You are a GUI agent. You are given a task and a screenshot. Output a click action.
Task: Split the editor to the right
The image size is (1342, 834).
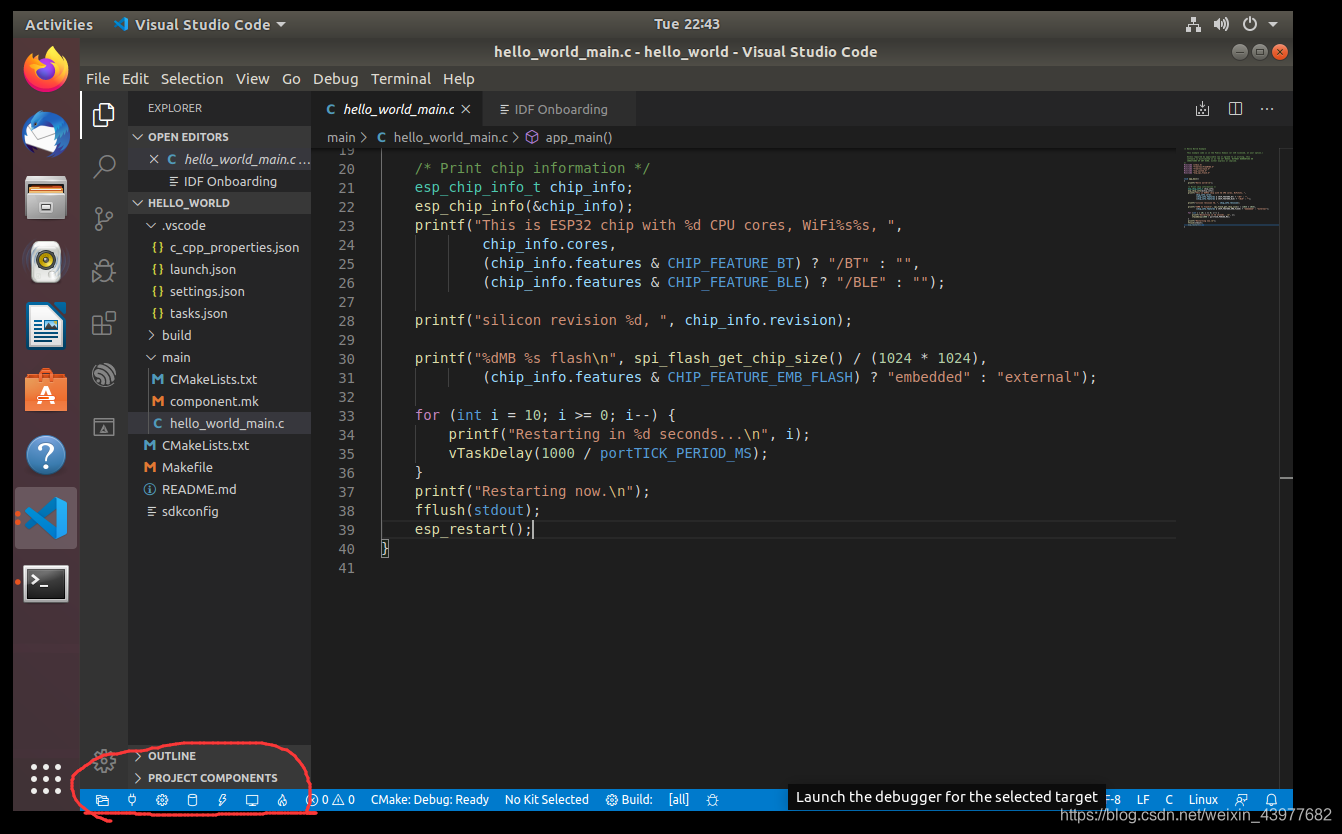click(x=1235, y=109)
